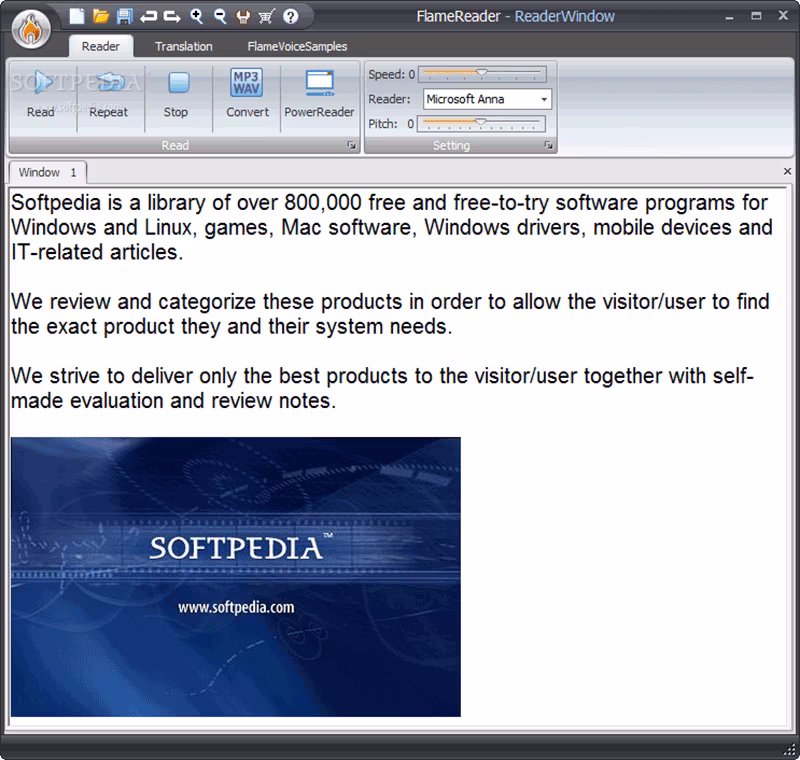Open the FlameVoiceSamples tab
The height and width of the screenshot is (760, 800).
point(297,46)
